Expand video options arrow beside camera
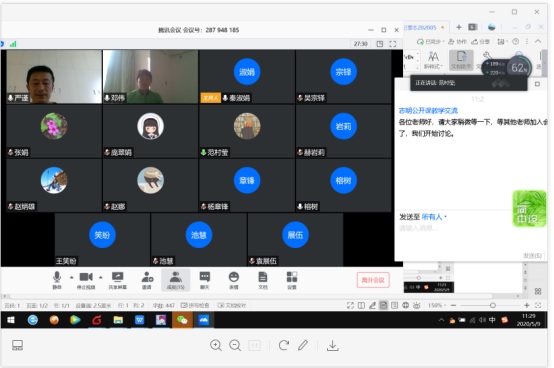Viewport: 554px width, 368px height. click(x=101, y=278)
